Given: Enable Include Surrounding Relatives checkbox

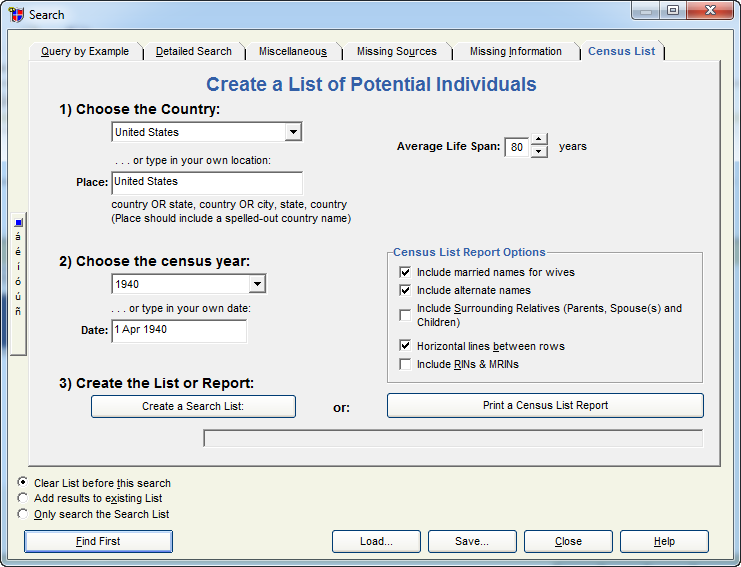Looking at the screenshot, I should [x=405, y=315].
